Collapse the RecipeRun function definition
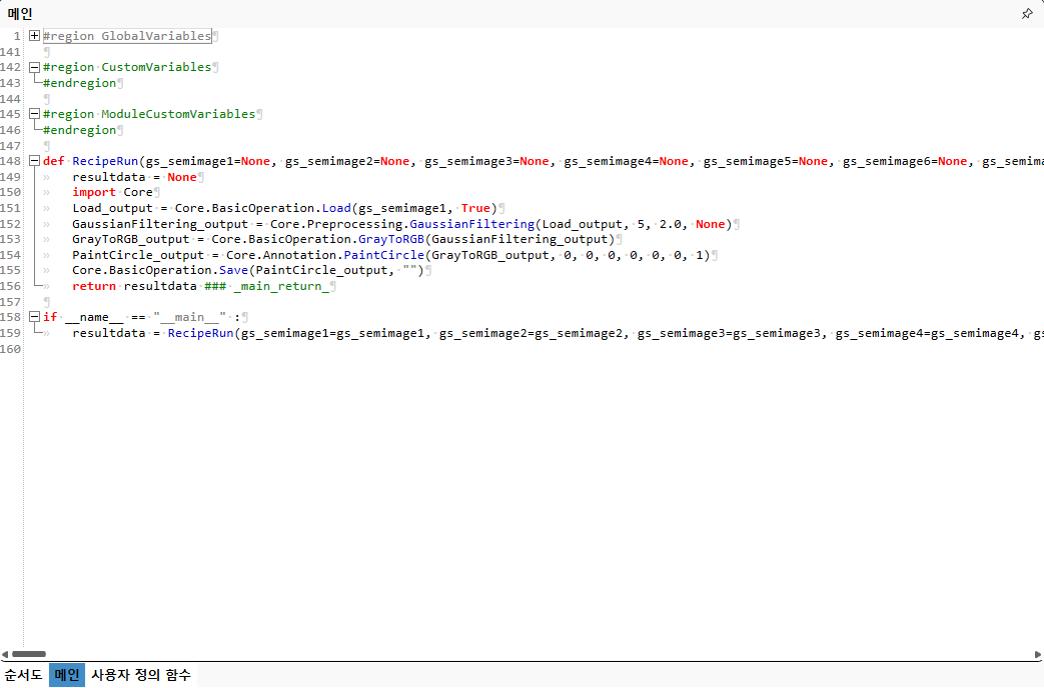 coord(35,161)
